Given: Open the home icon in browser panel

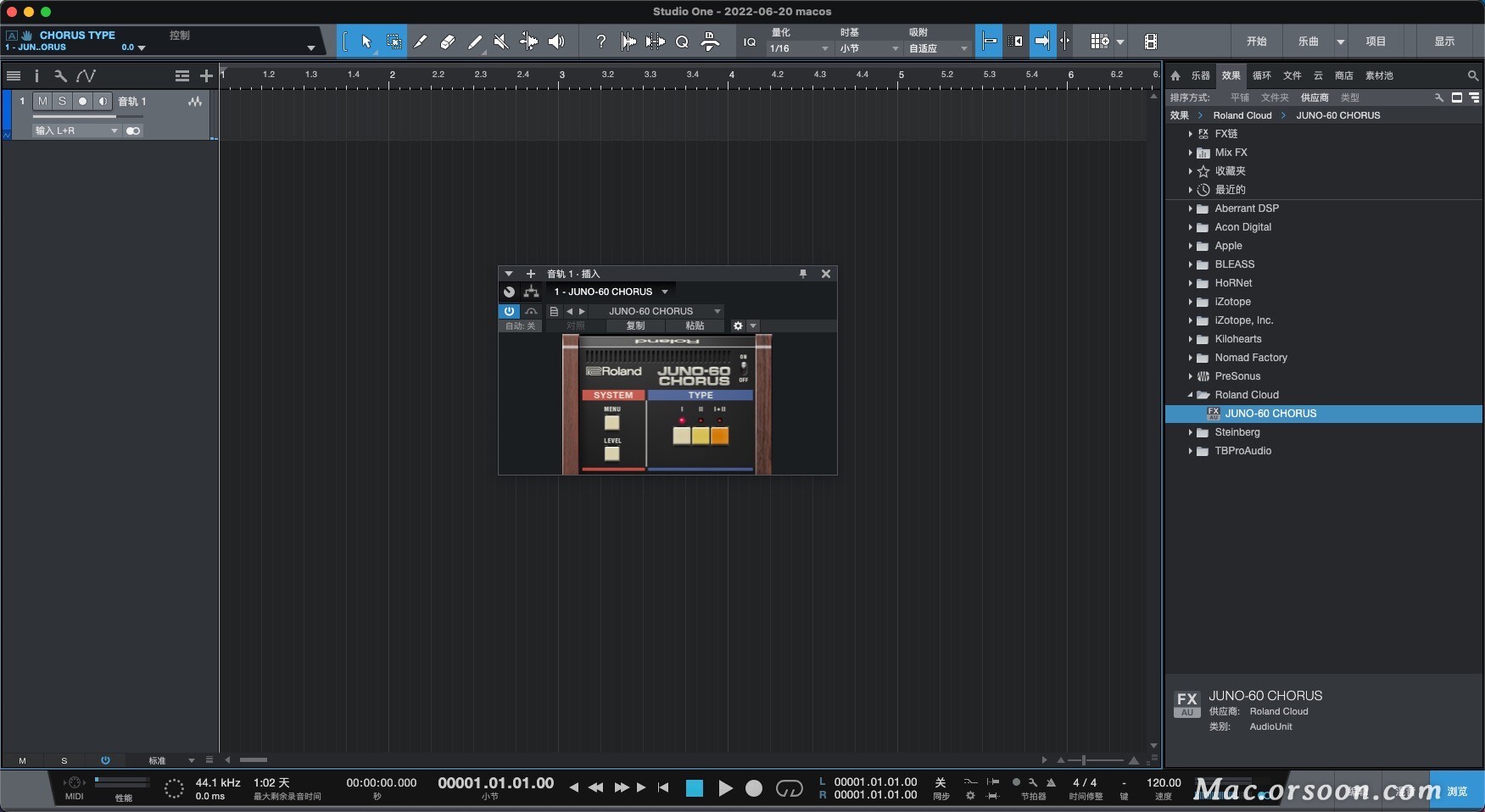Looking at the screenshot, I should (x=1175, y=75).
